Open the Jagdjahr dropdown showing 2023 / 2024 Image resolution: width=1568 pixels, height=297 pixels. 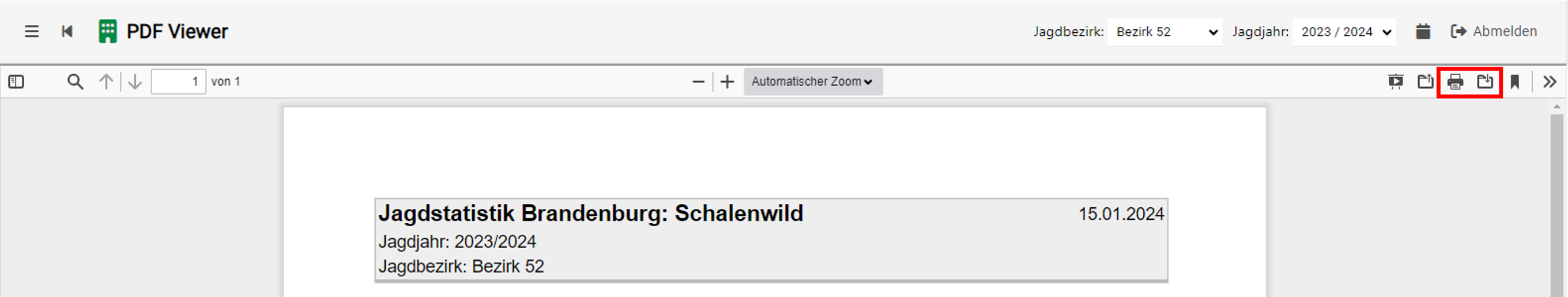(1344, 32)
